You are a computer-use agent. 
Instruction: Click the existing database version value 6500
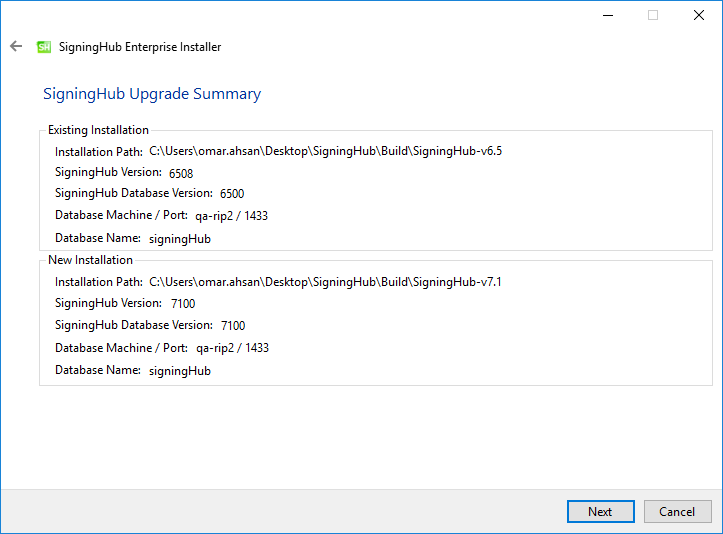pyautogui.click(x=232, y=194)
